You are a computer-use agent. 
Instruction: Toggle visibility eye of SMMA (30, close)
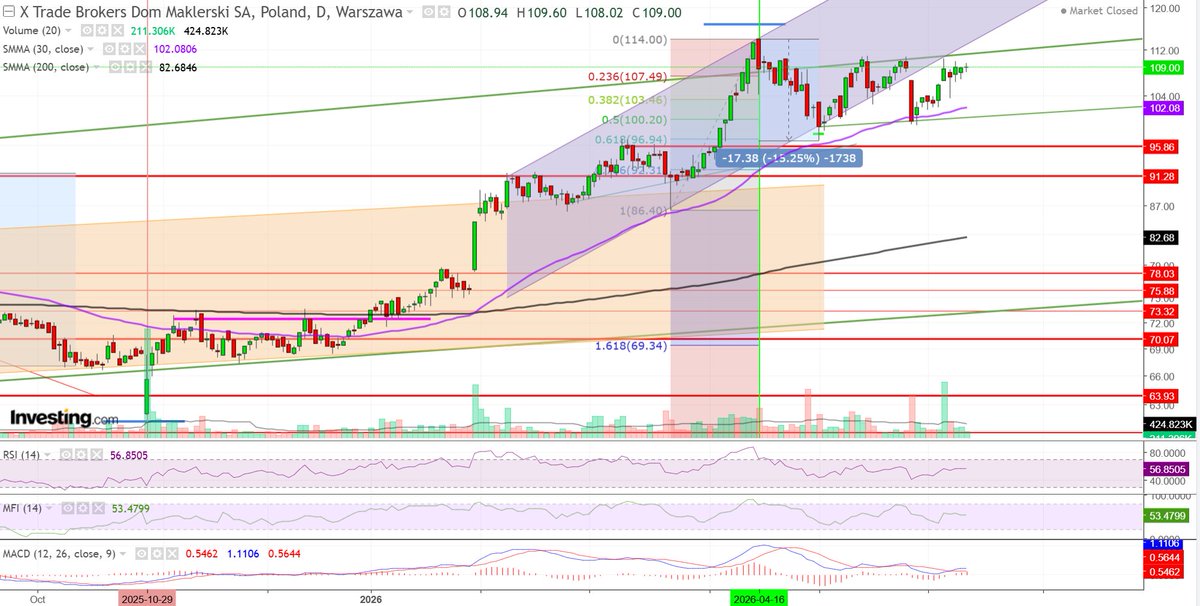pos(111,48)
